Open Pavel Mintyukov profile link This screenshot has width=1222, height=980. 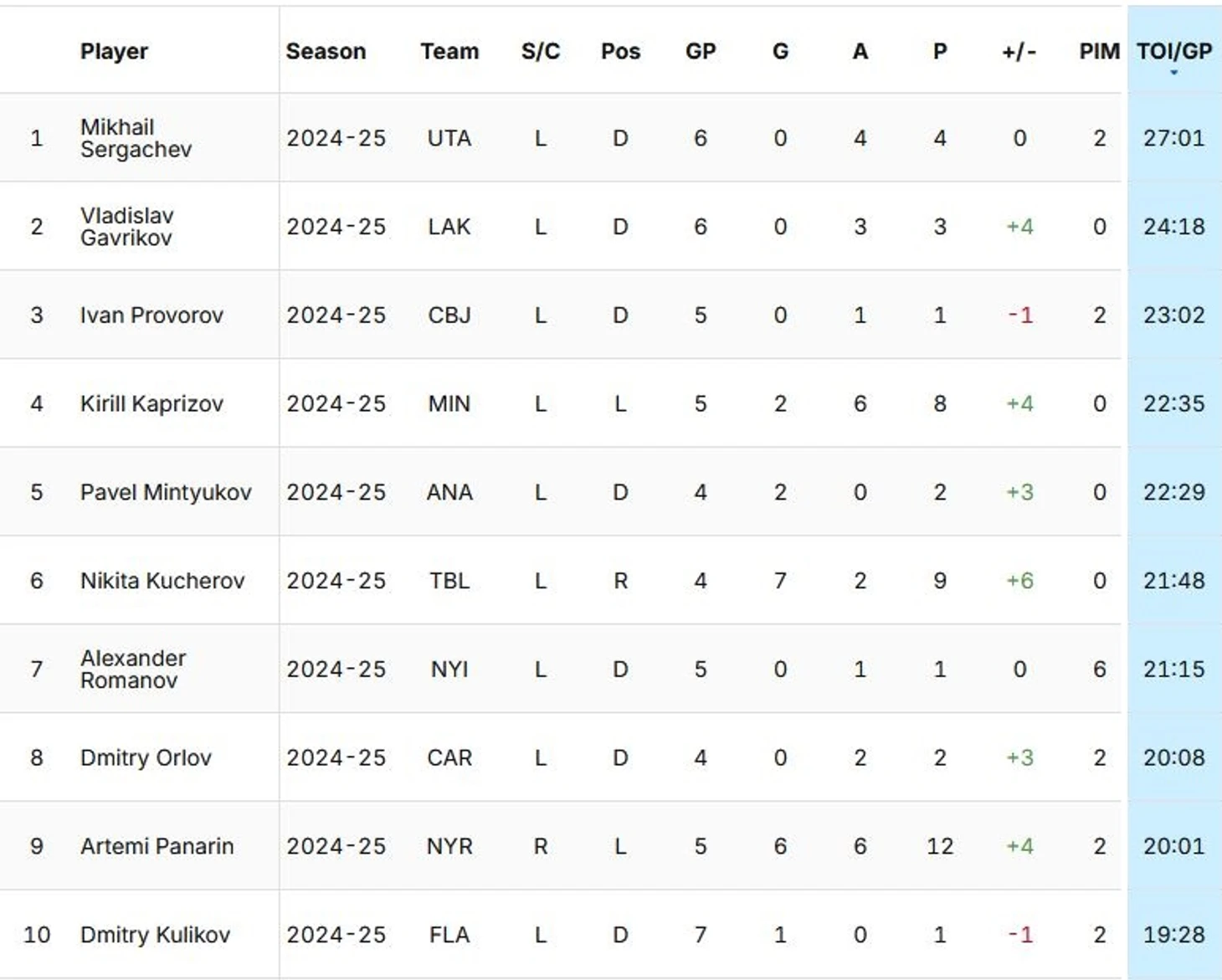click(166, 492)
